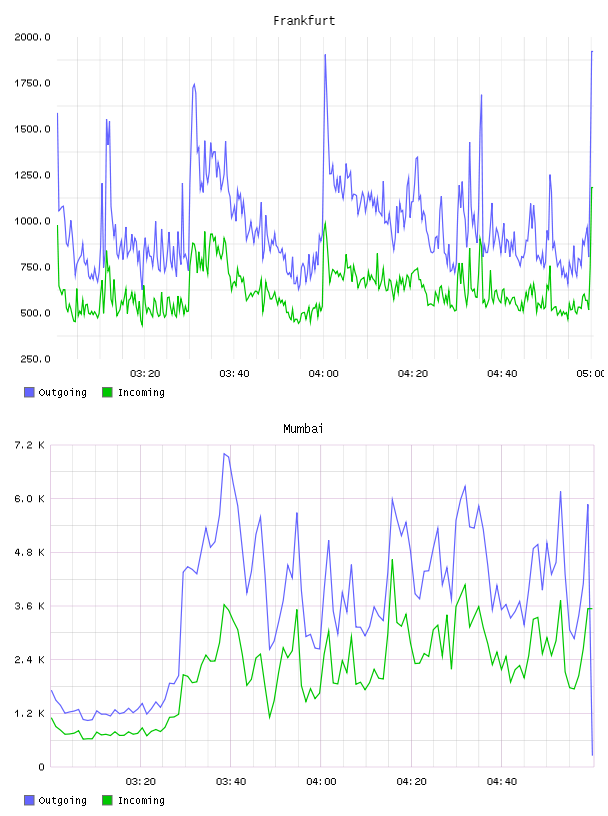Screen dimensions: 608x816
Task: Click the Mumbai outgoing peak near 03:40
Action: tap(224, 454)
